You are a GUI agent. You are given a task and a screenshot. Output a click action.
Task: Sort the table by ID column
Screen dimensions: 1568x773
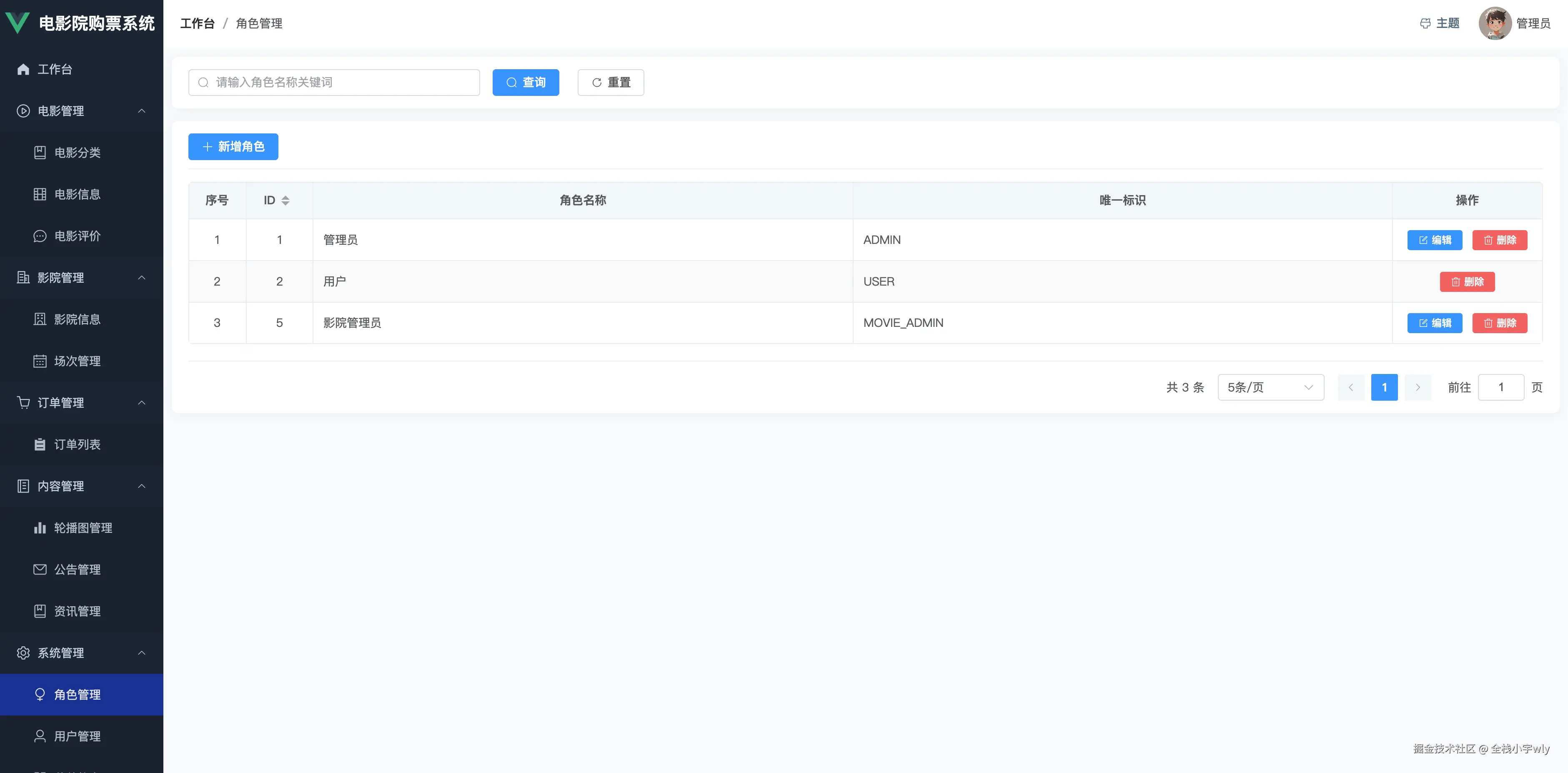coord(285,200)
